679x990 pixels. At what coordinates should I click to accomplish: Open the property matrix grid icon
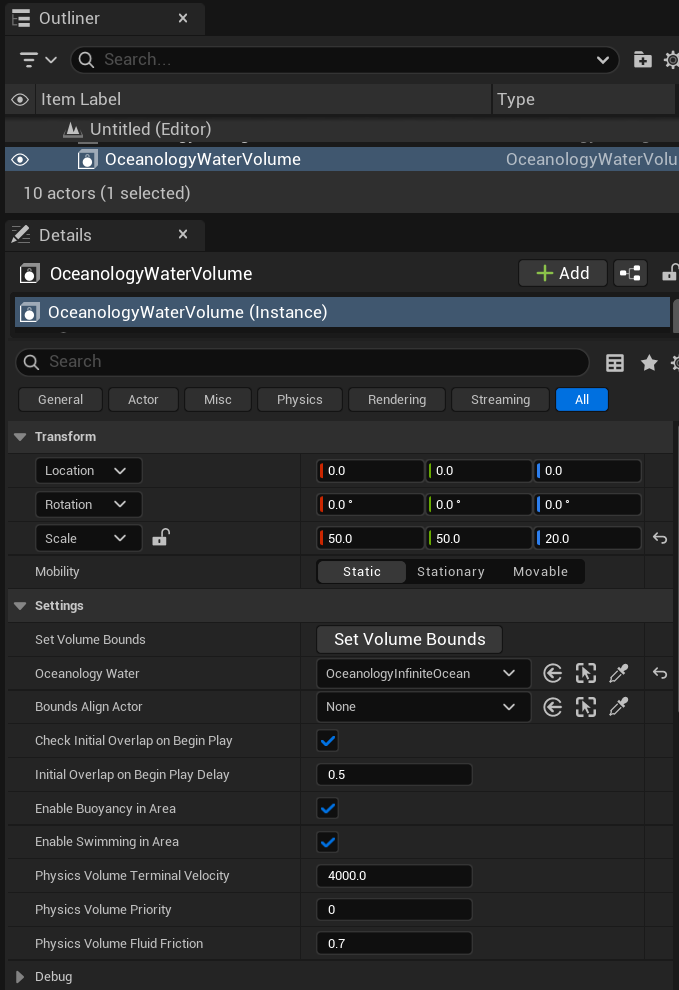614,361
